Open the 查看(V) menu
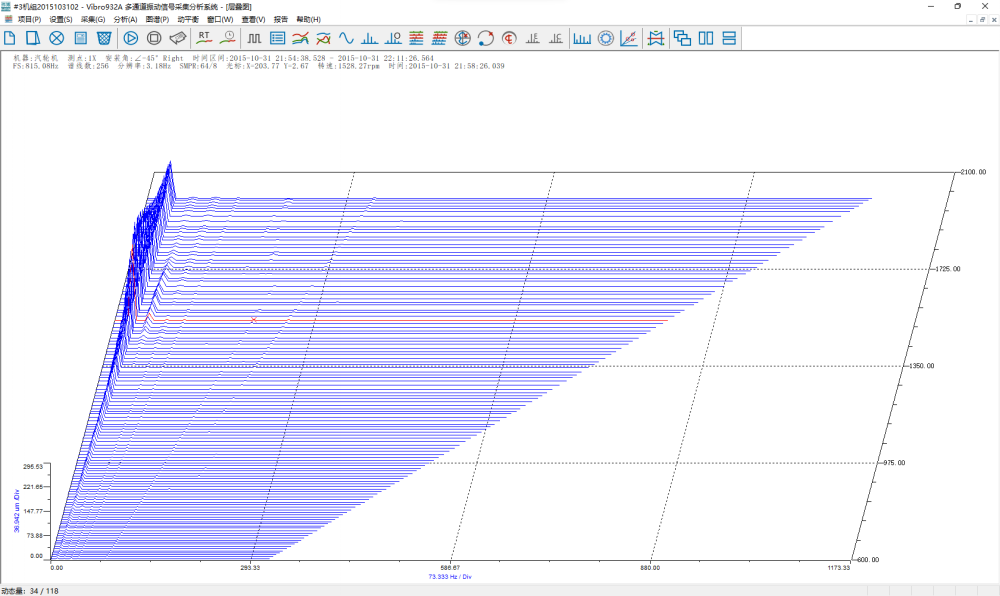The width and height of the screenshot is (1000, 596). (253, 20)
